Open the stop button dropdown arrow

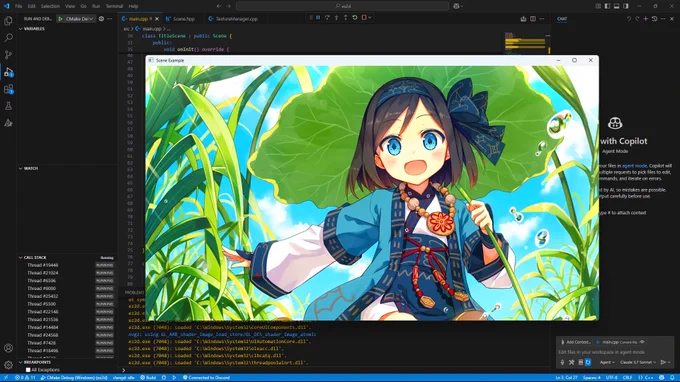pyautogui.click(x=369, y=17)
